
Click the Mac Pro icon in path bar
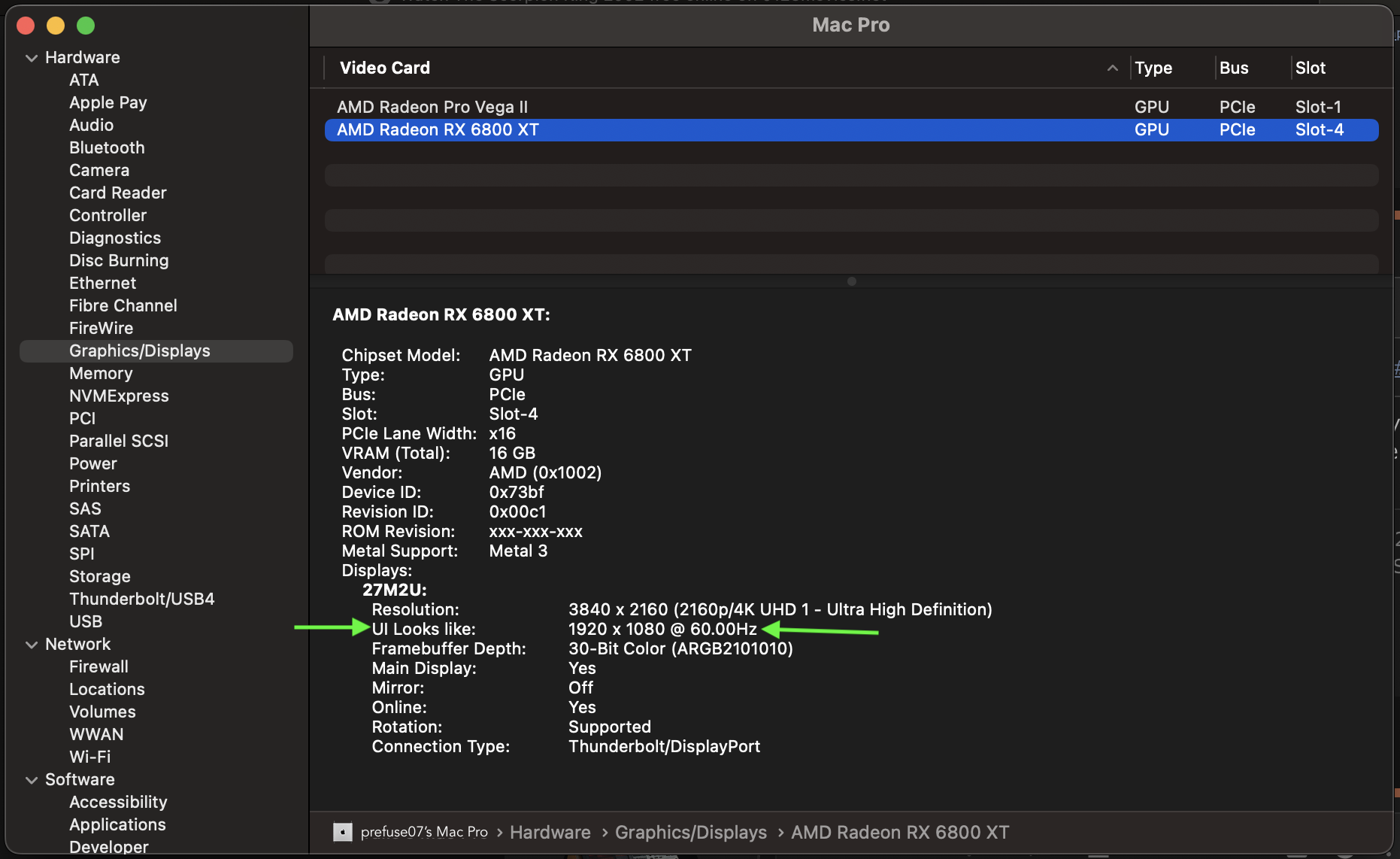click(x=343, y=832)
